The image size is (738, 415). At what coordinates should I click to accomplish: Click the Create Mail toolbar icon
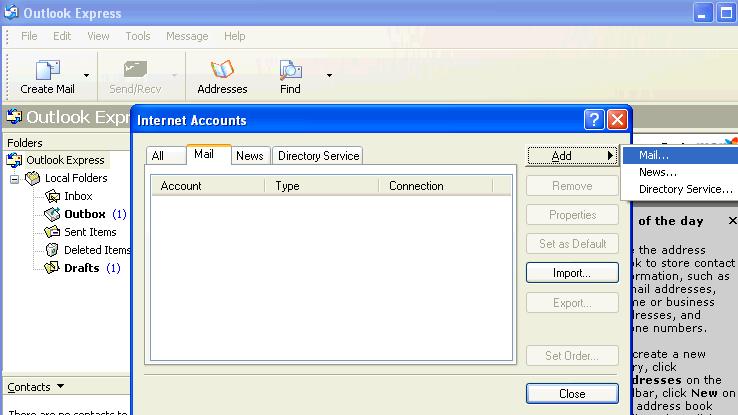click(x=48, y=70)
